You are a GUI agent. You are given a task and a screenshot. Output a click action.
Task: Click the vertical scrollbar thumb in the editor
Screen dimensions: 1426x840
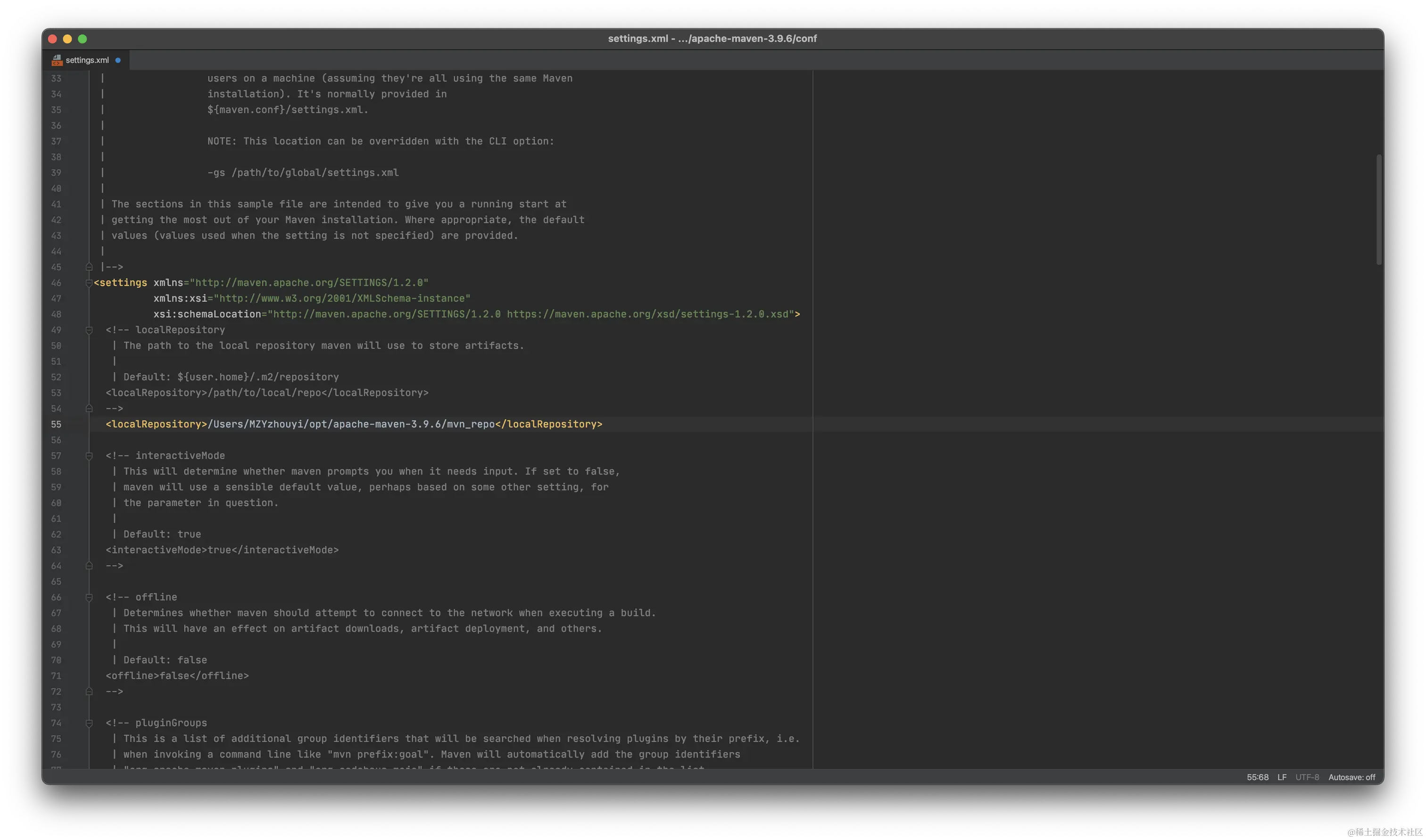click(1378, 209)
